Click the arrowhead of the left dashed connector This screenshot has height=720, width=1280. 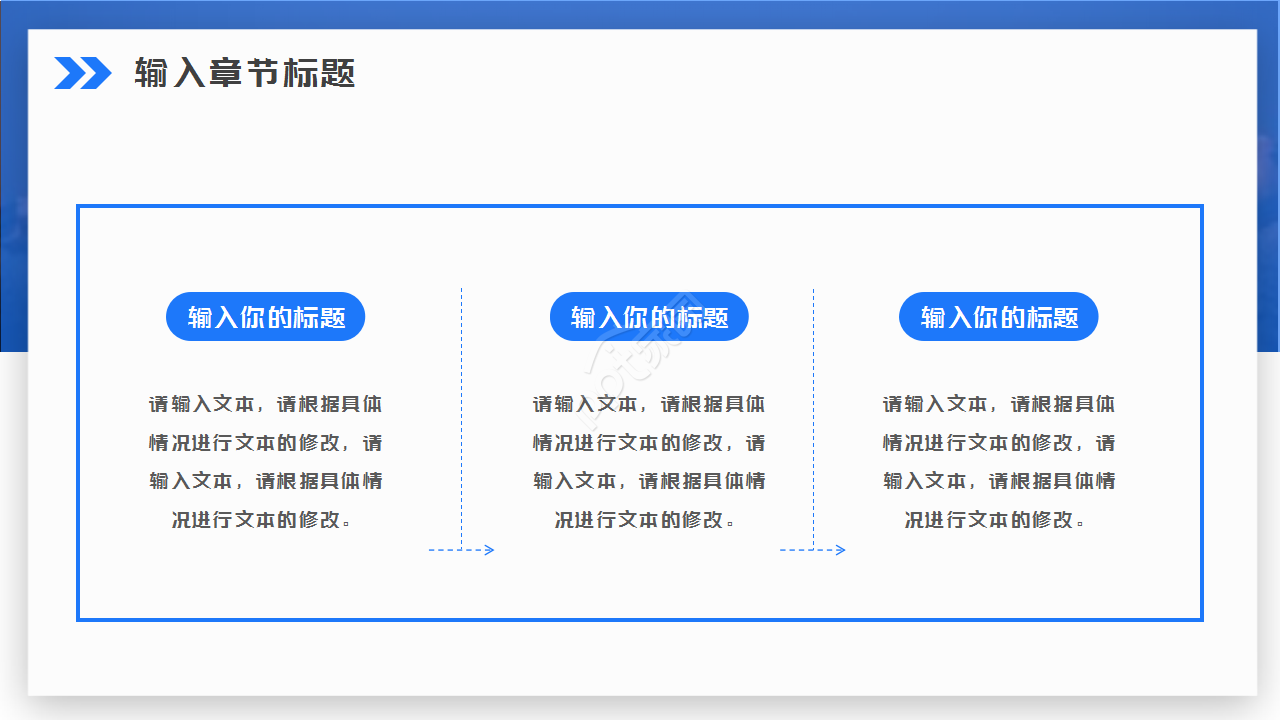[488, 549]
